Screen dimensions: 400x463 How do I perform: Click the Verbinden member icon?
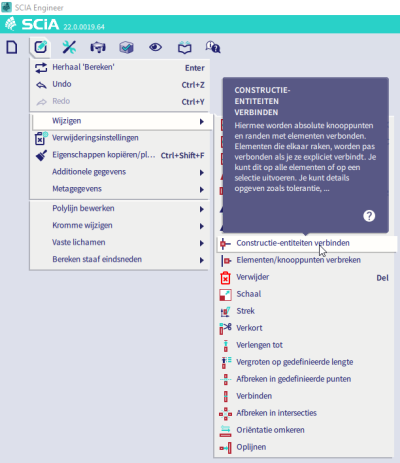(x=226, y=396)
